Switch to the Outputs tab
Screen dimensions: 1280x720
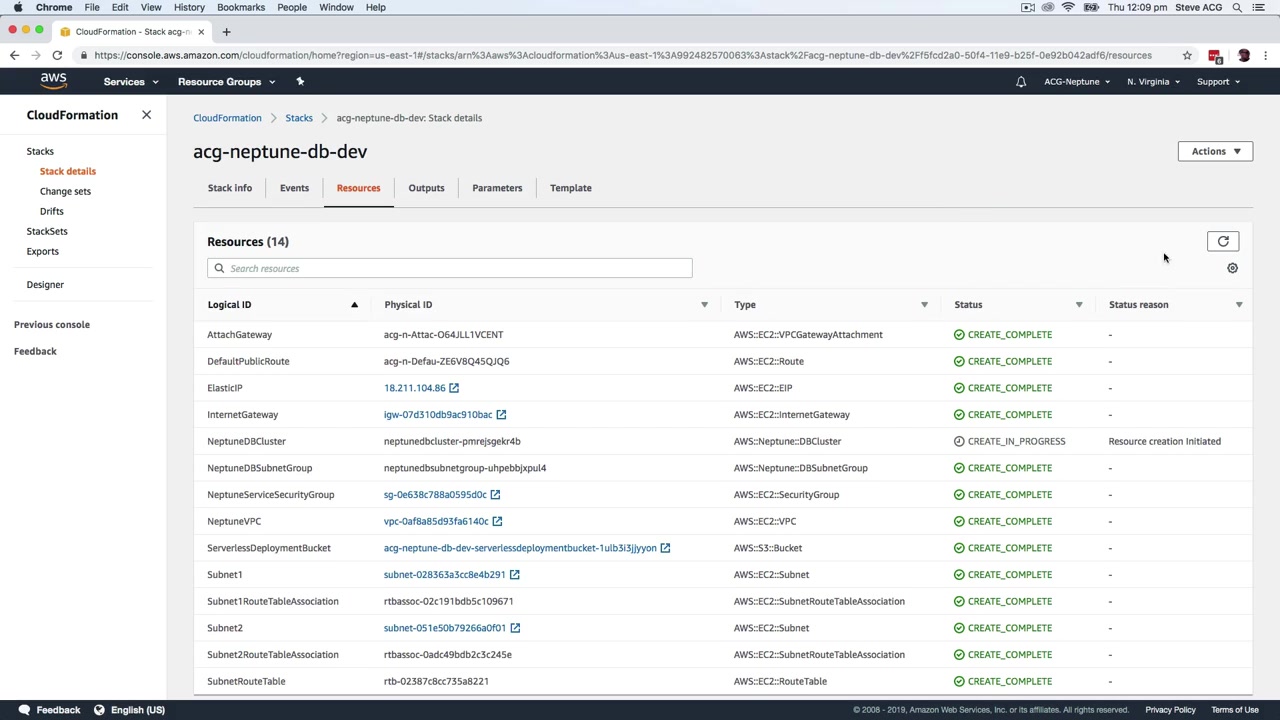pyautogui.click(x=426, y=188)
